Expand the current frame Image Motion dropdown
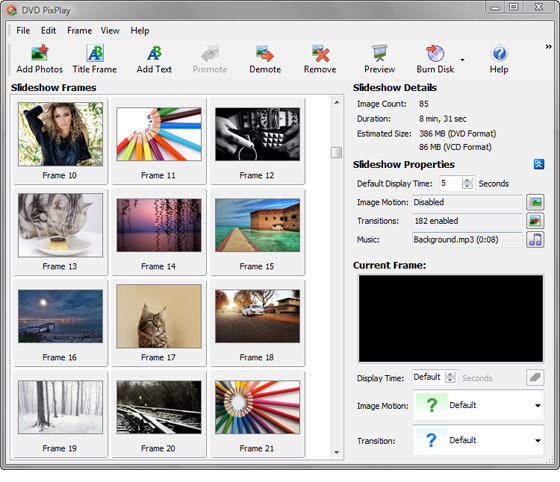560x482 pixels. tap(538, 406)
